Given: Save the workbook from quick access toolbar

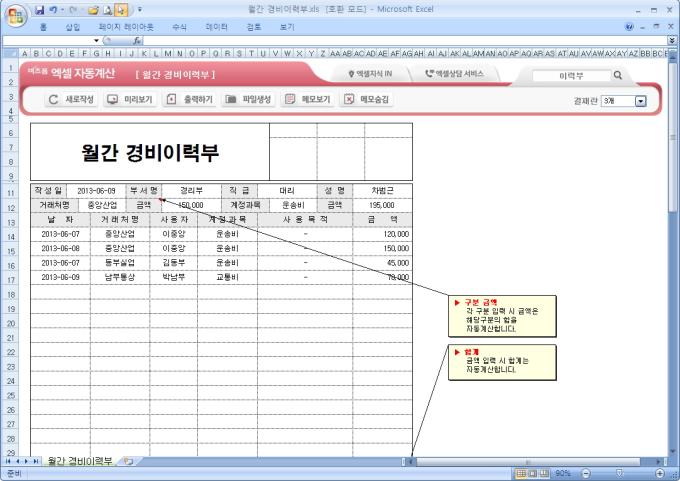Looking at the screenshot, I should 39,10.
